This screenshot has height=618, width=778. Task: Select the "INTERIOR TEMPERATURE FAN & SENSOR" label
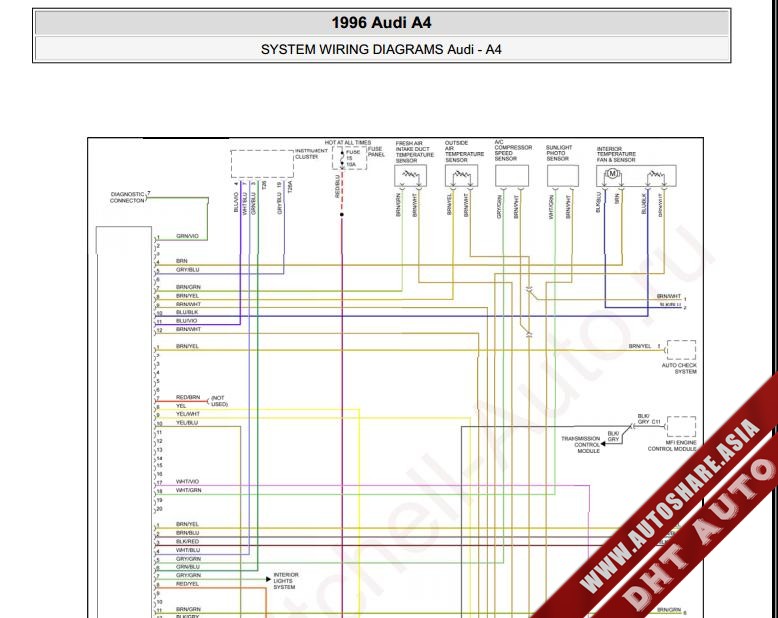[x=616, y=154]
